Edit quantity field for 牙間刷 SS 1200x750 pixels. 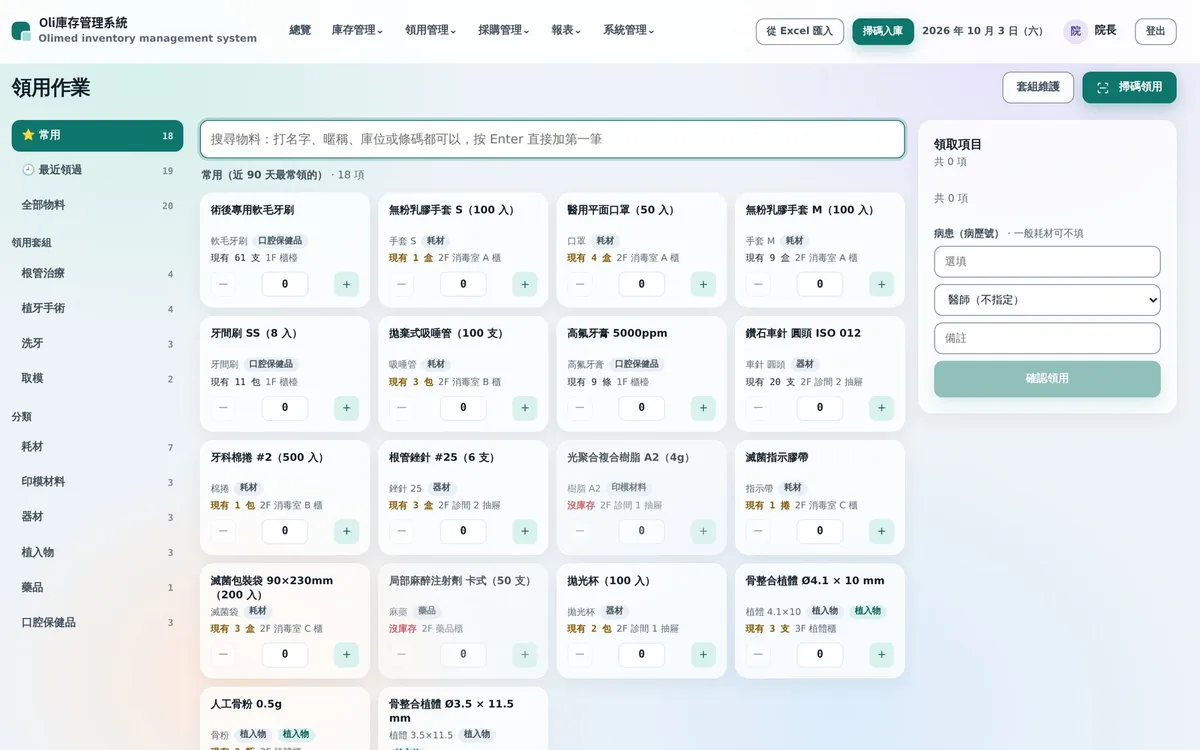[285, 408]
